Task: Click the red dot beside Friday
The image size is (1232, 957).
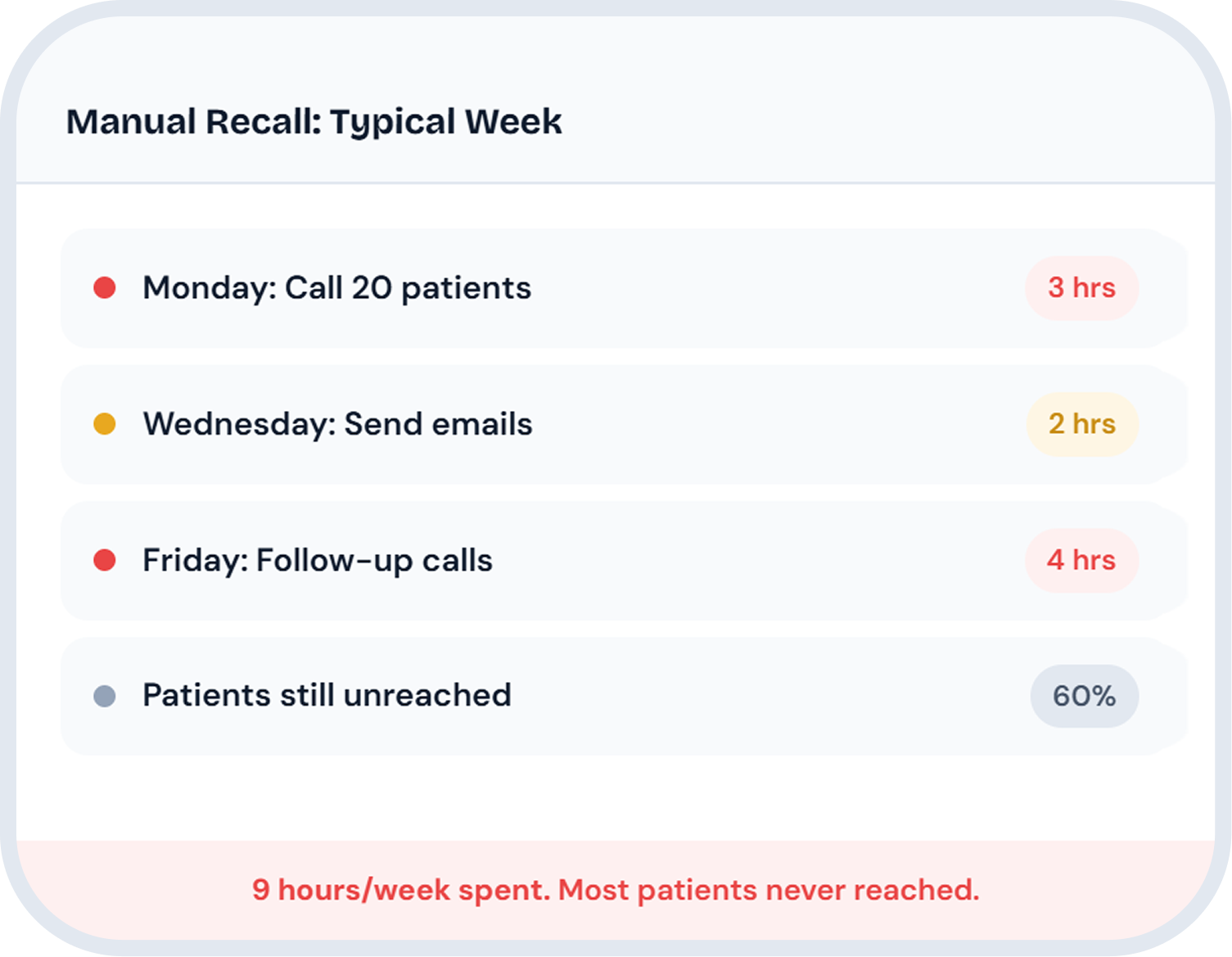Action: (x=105, y=561)
